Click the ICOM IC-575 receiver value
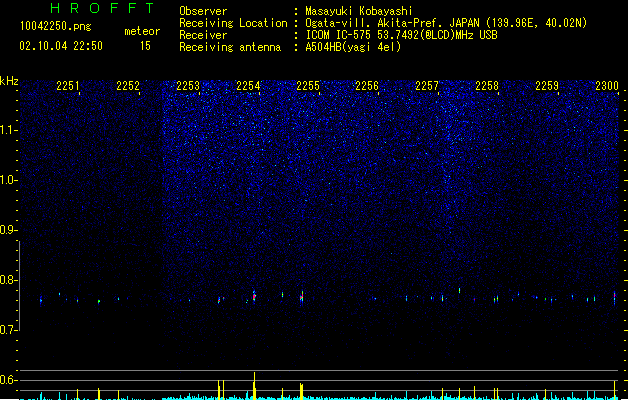This screenshot has width=629, height=400. click(x=401, y=35)
